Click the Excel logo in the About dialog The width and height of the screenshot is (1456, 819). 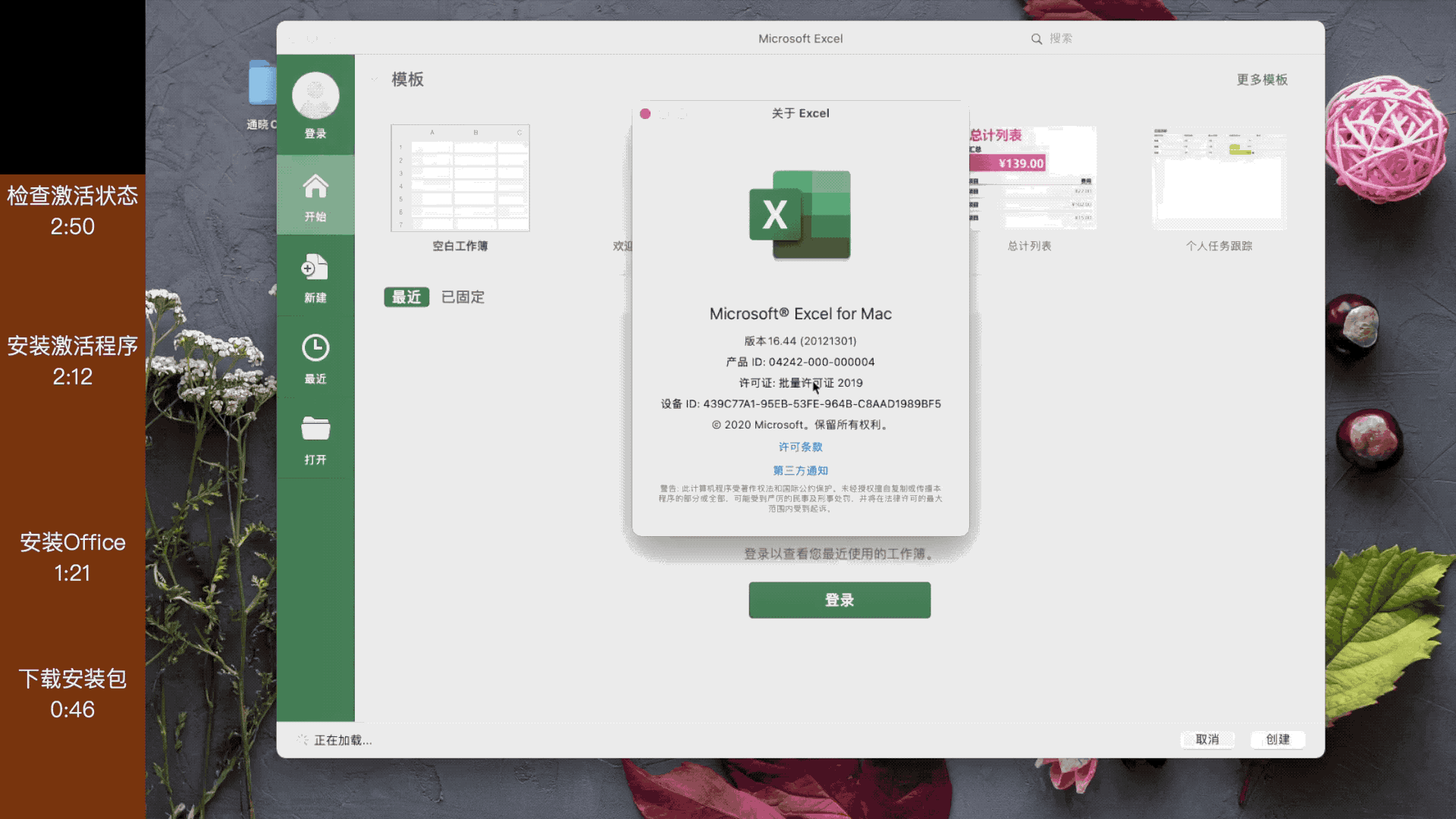(x=800, y=215)
